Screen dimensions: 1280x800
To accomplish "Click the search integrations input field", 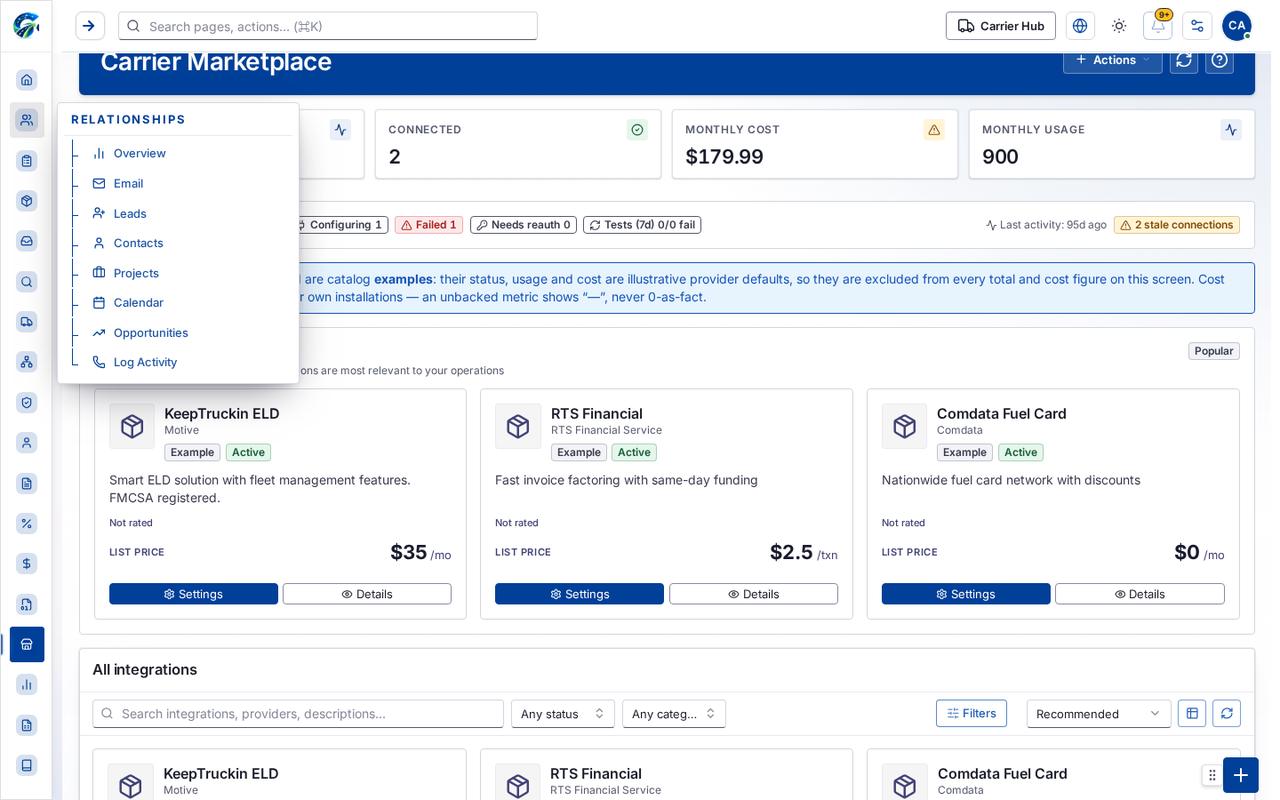I will (x=298, y=714).
